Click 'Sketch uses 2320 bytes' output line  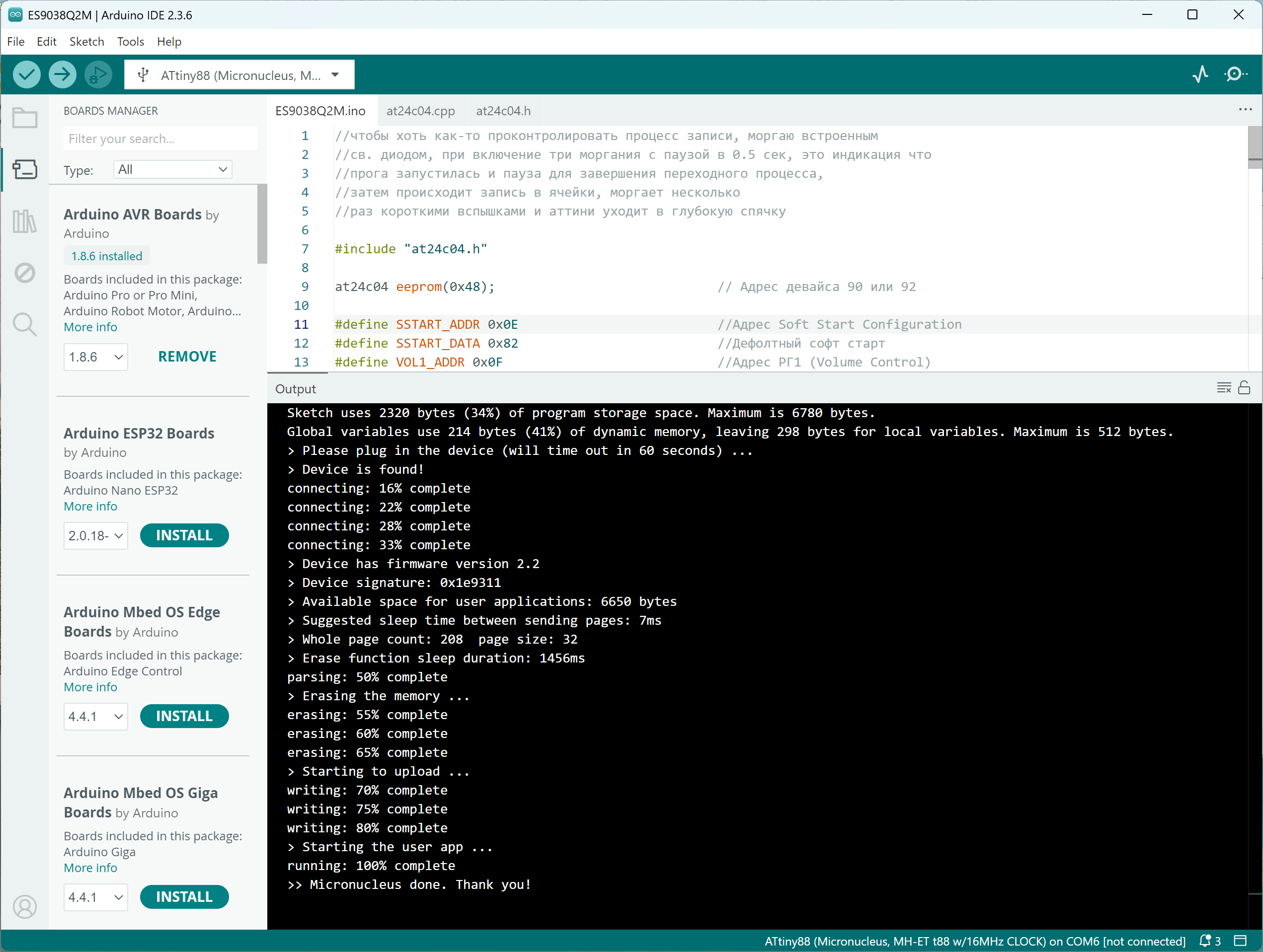(x=580, y=413)
